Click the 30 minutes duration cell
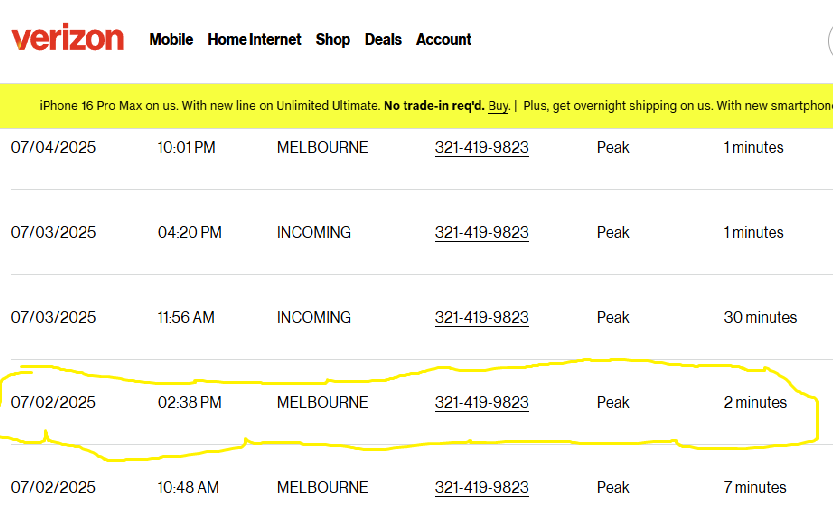The image size is (833, 513). tap(760, 318)
